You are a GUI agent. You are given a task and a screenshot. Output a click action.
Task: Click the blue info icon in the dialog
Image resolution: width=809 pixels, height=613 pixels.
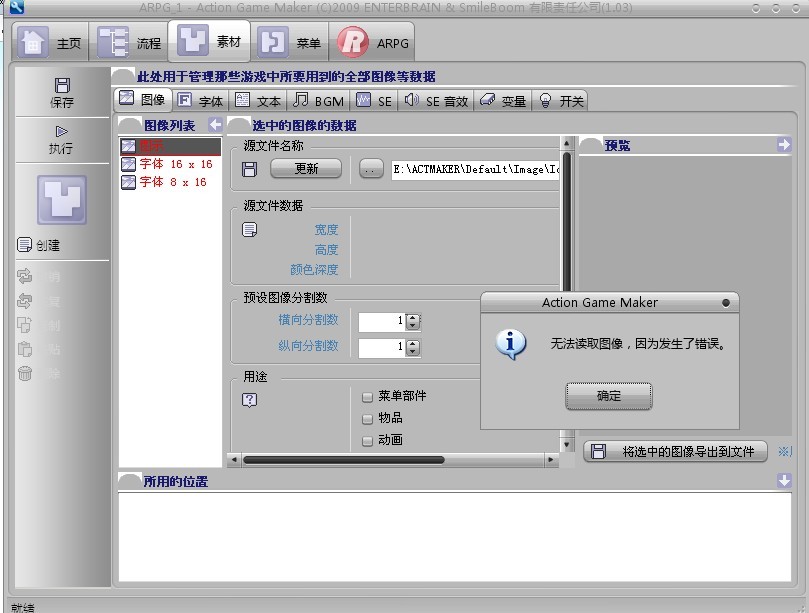click(511, 344)
